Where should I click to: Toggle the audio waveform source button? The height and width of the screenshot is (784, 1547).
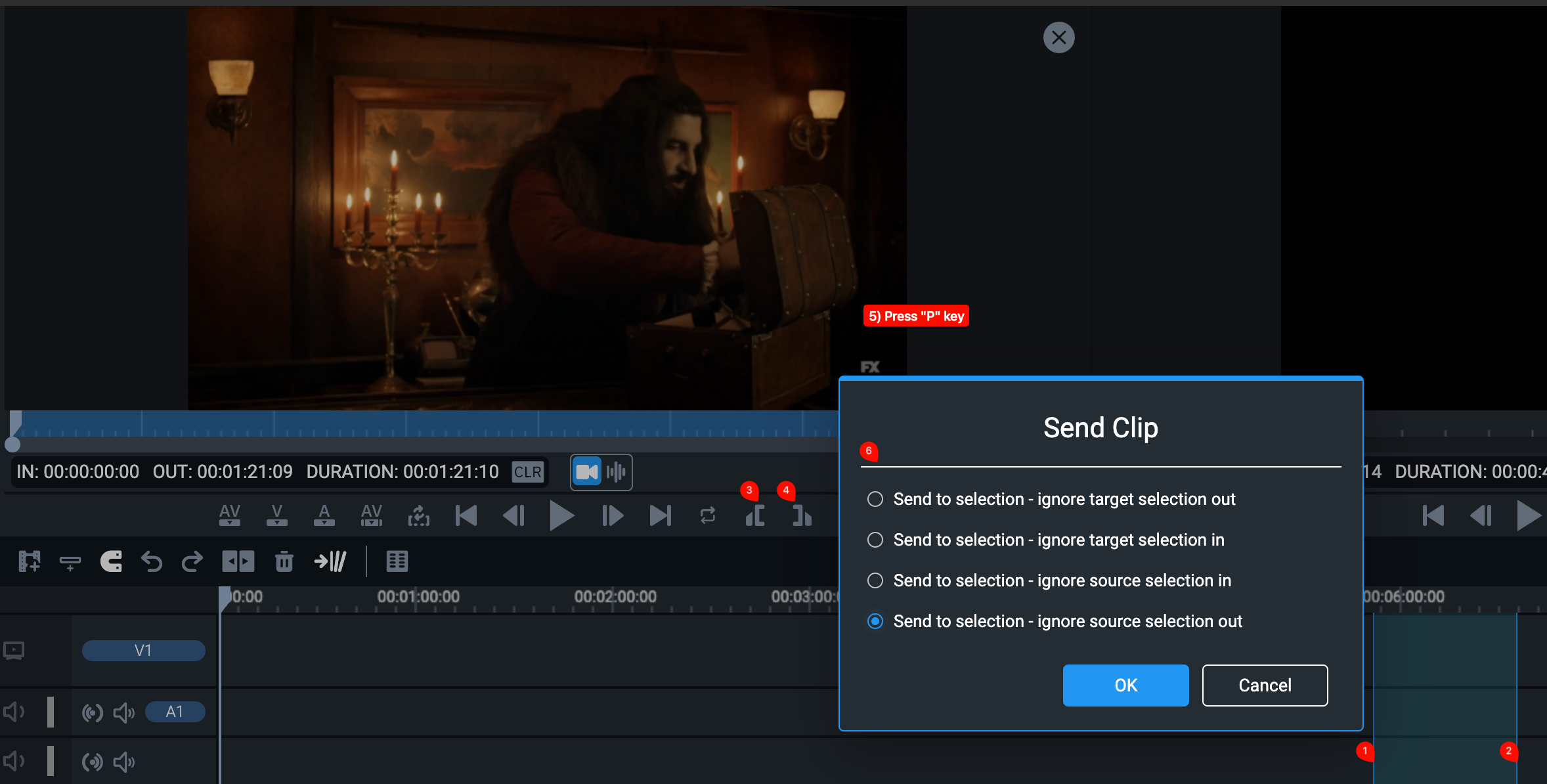(x=617, y=472)
